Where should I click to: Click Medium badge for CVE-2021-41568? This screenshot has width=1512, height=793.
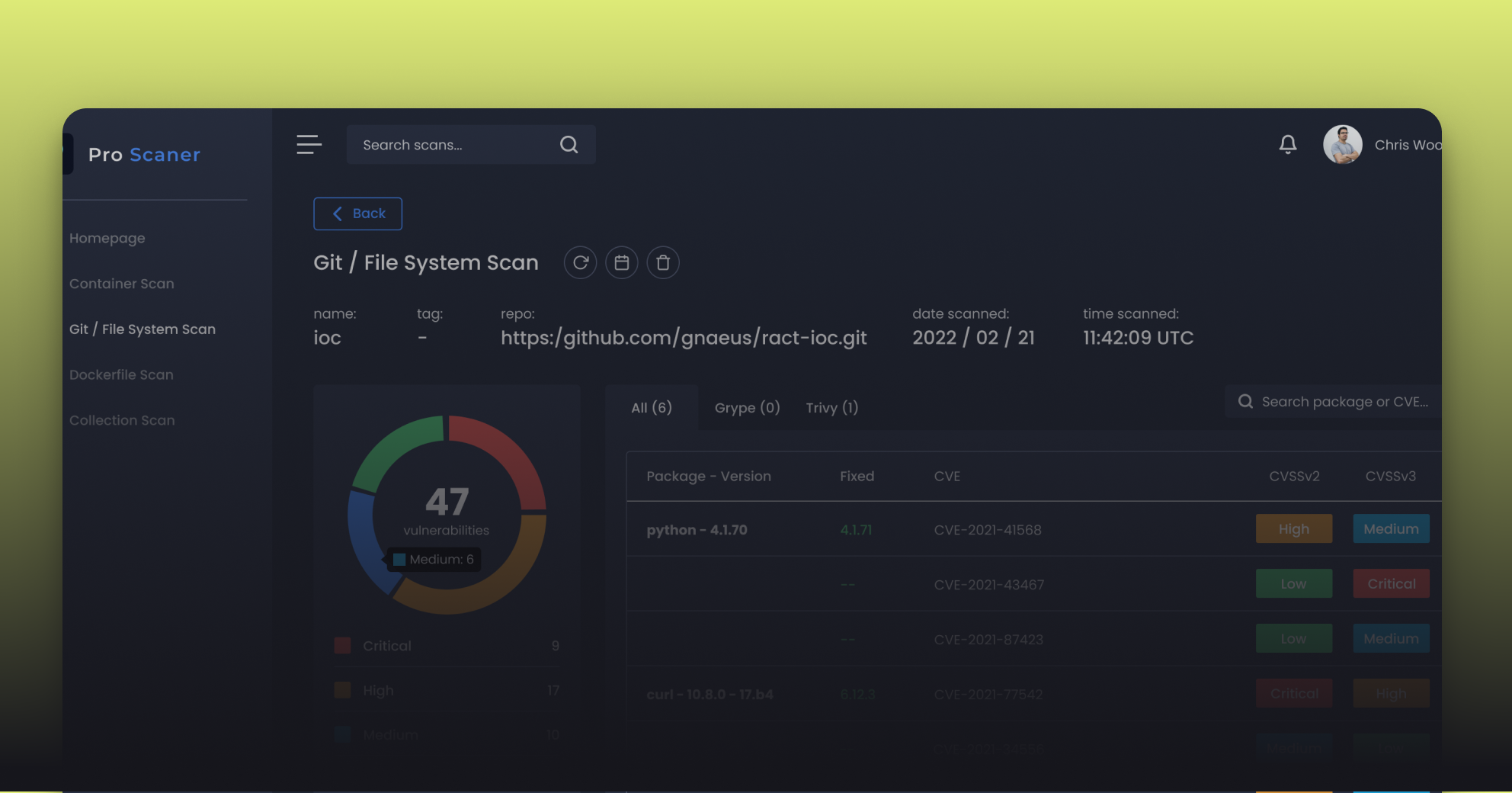pos(1392,528)
